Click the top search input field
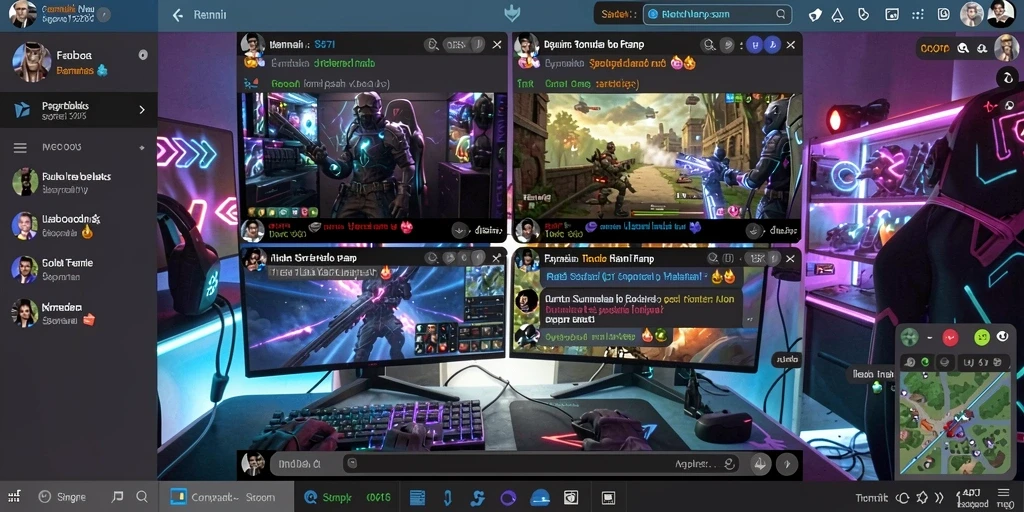This screenshot has height=512, width=1024. [x=717, y=14]
